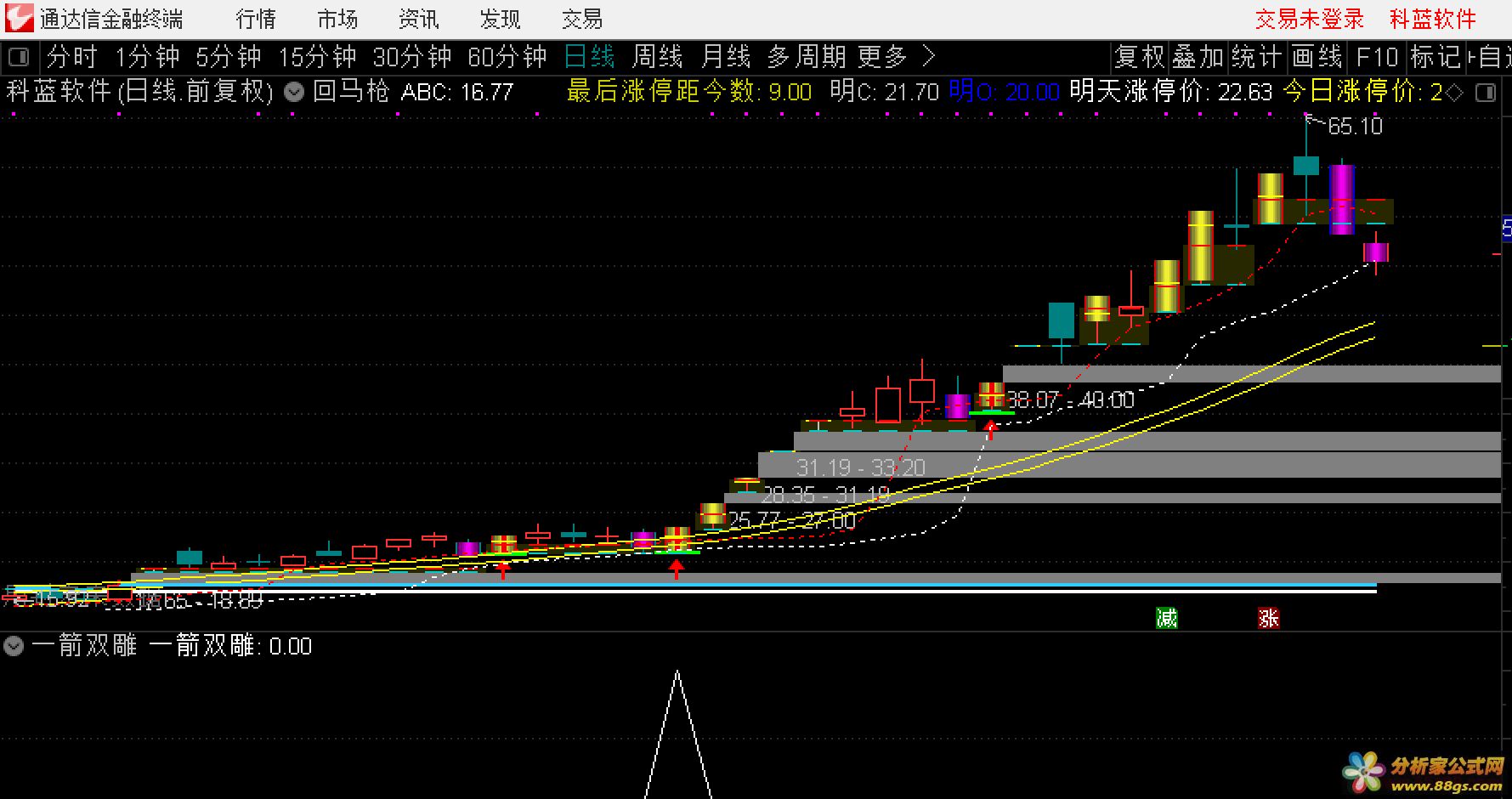
Task: Click 明天涨停价: 22.63 text
Action: tap(1171, 91)
